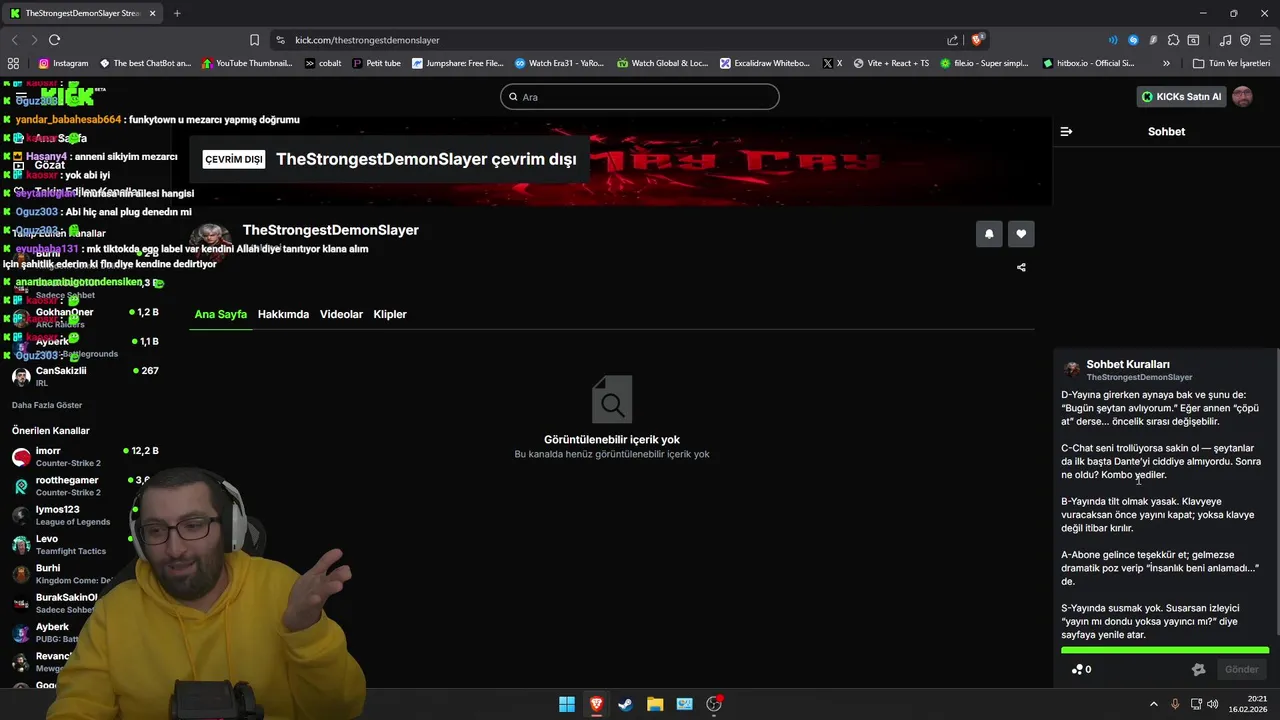Open the Petit tube bookmark
The image size is (1280, 720).
(x=376, y=63)
